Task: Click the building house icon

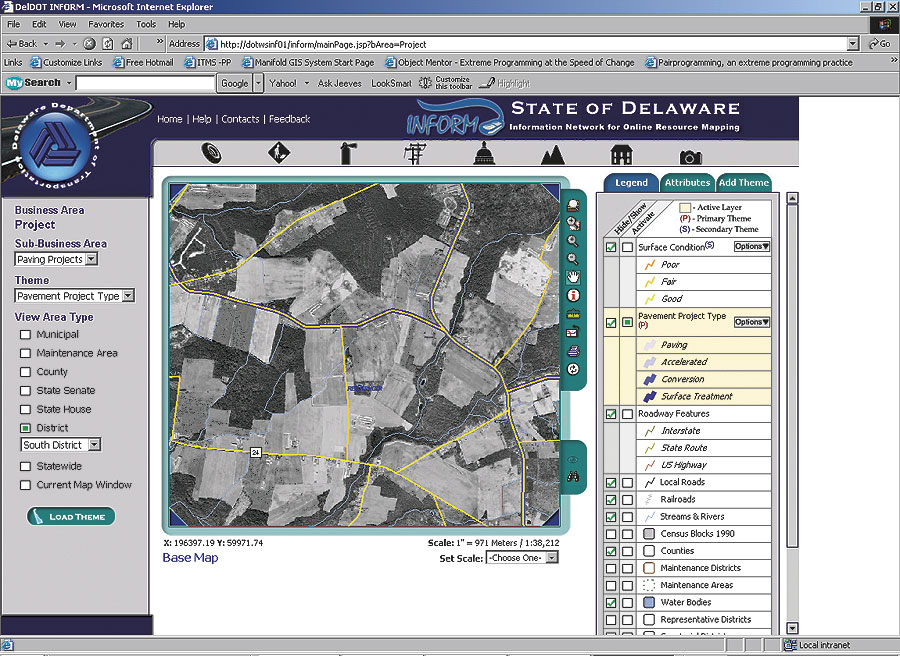Action: (621, 154)
